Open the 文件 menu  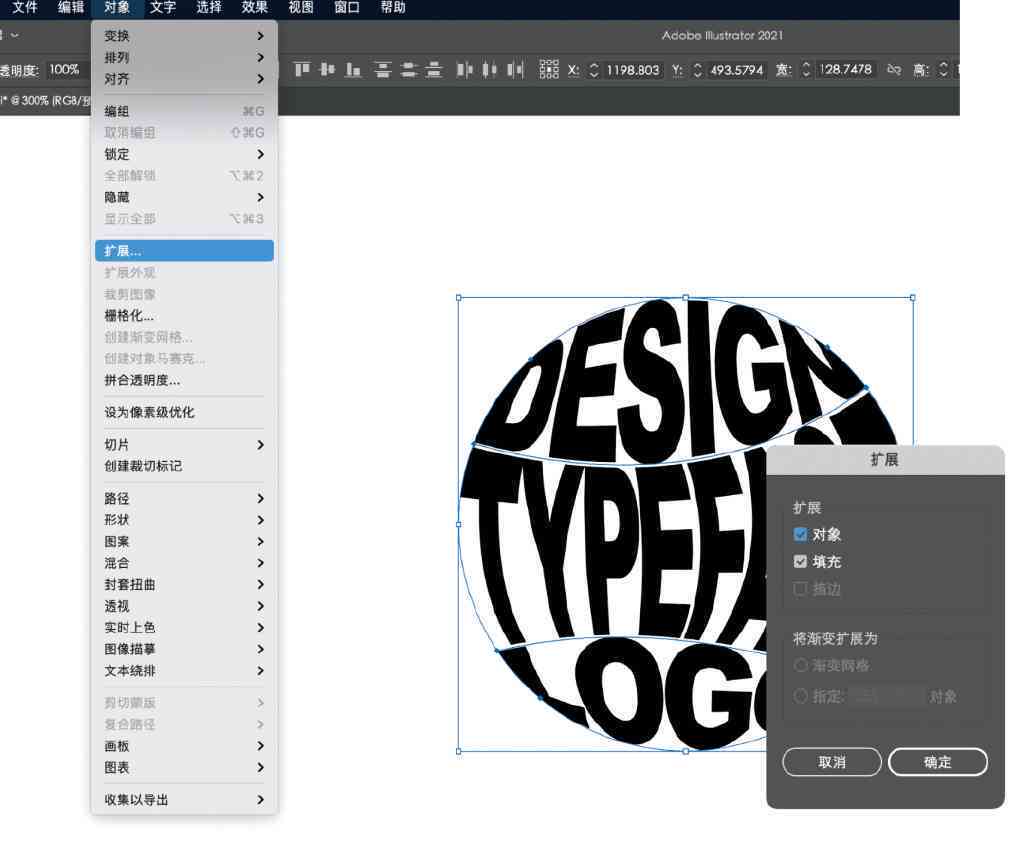pos(25,8)
